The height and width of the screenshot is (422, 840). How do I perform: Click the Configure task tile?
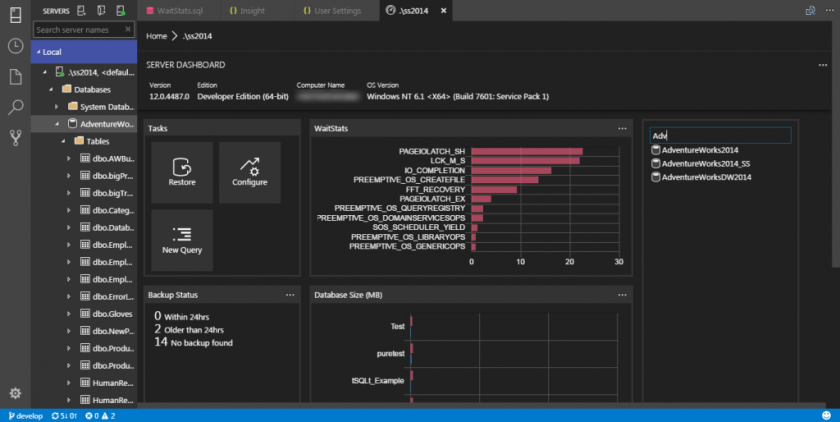point(250,172)
